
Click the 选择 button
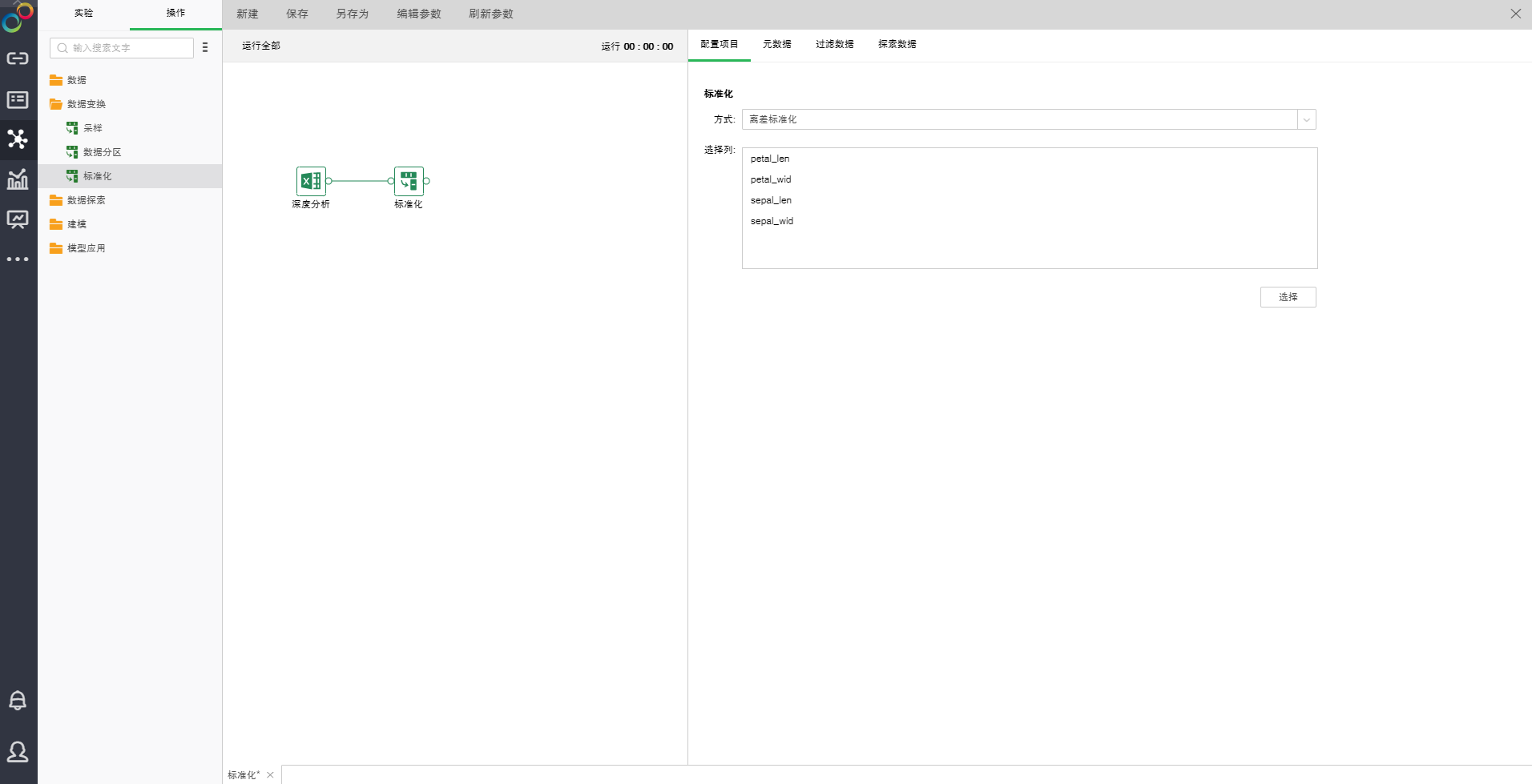[1288, 297]
